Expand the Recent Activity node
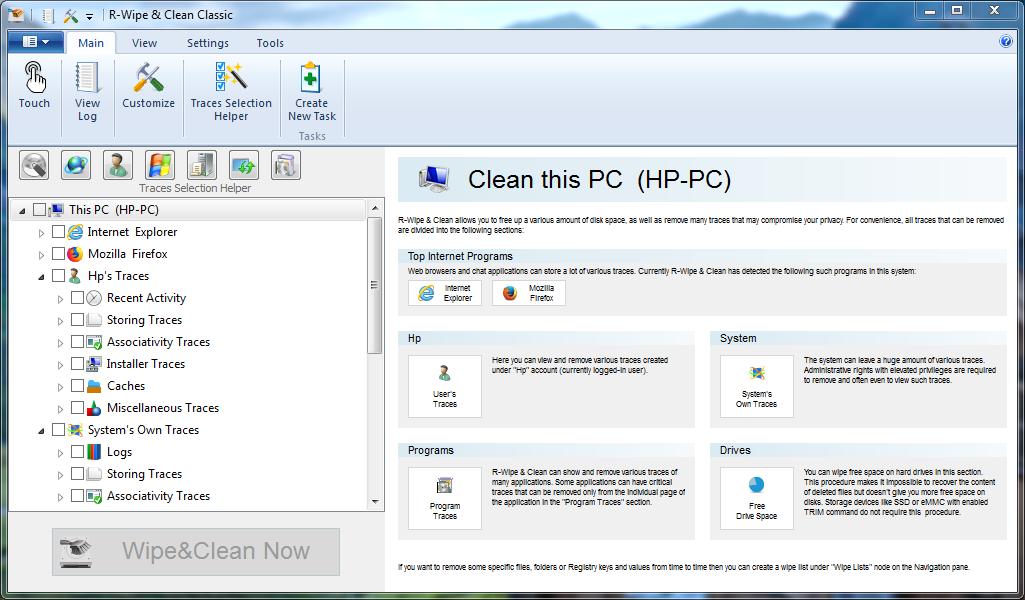This screenshot has width=1025, height=600. [60, 299]
